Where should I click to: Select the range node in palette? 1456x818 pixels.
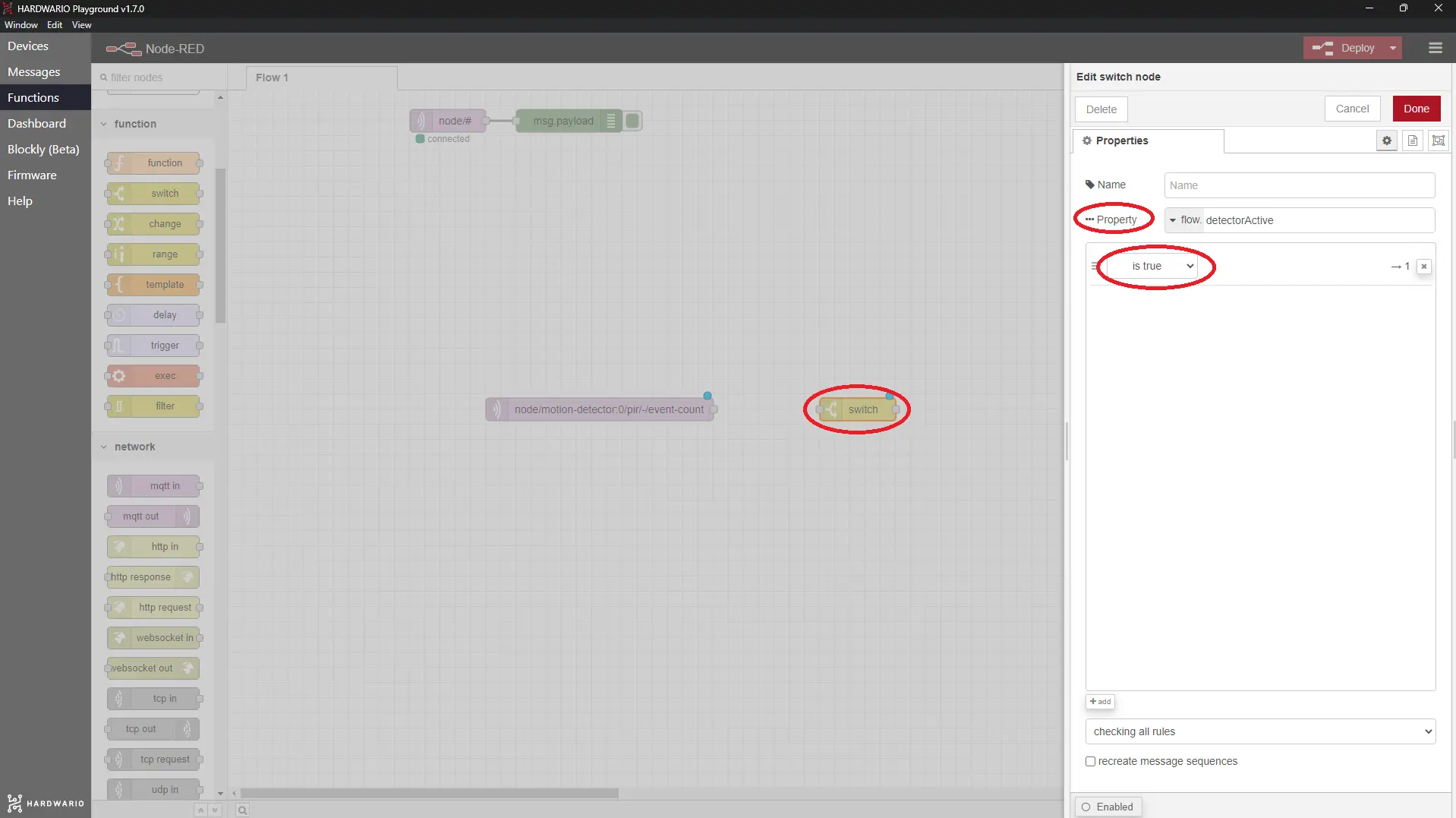coord(154,254)
